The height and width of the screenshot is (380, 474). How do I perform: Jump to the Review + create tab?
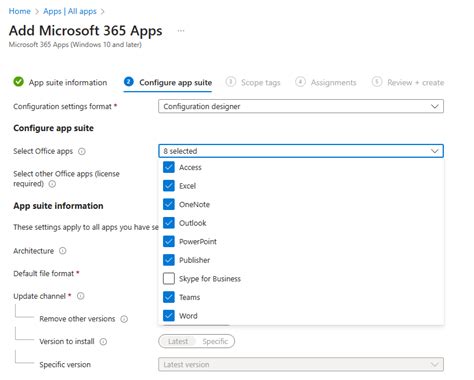coord(408,82)
